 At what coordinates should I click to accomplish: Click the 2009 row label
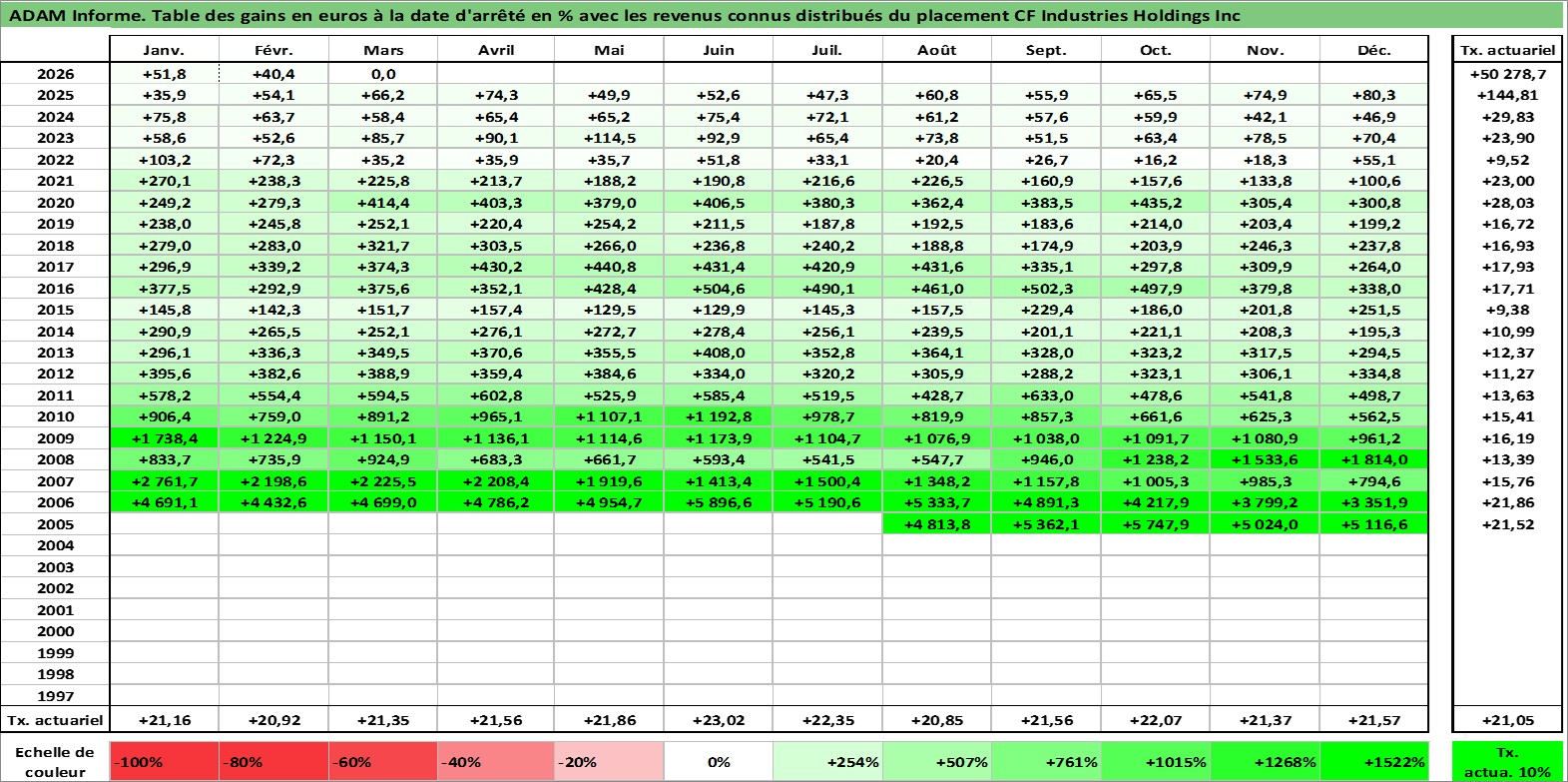click(55, 438)
